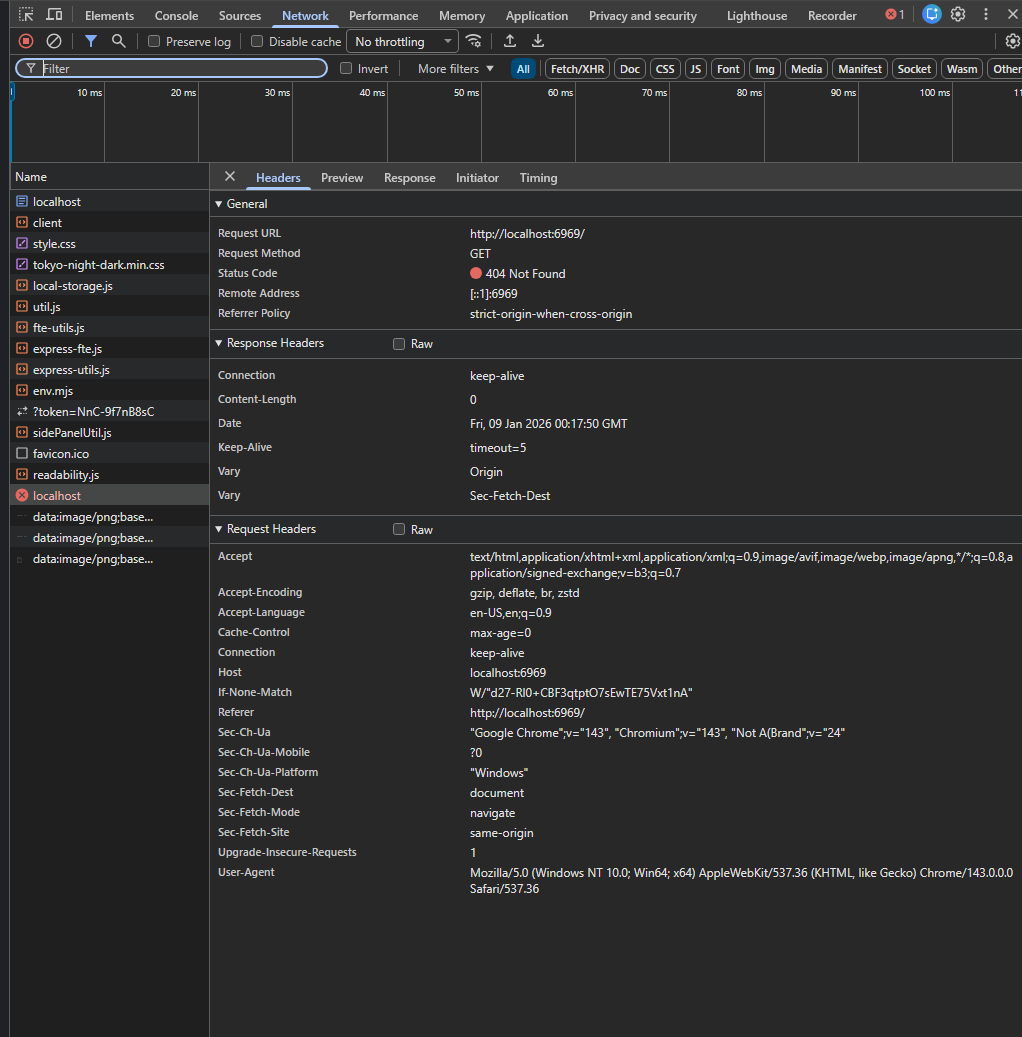Open network search with magnifier icon
1022x1037 pixels.
[119, 41]
